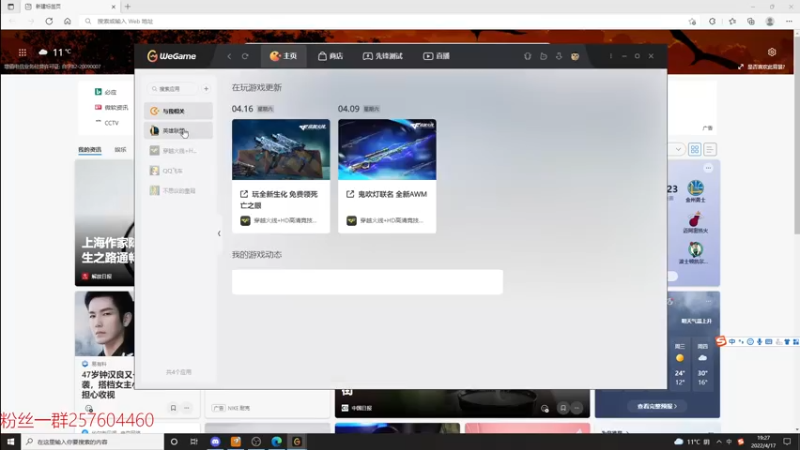
Task: Open the 直播 tab in WeGame
Action: pos(437,56)
